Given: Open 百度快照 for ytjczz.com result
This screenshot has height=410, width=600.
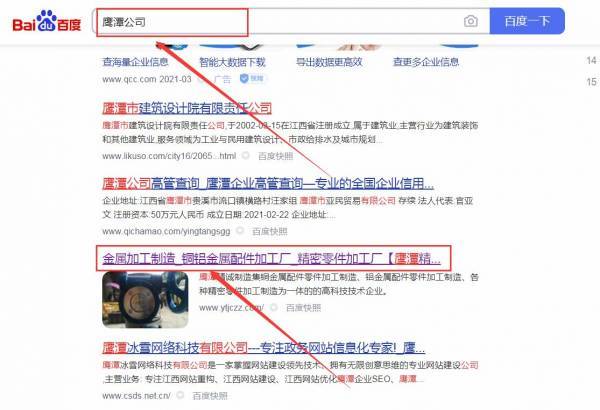Looking at the screenshot, I should [x=303, y=307].
